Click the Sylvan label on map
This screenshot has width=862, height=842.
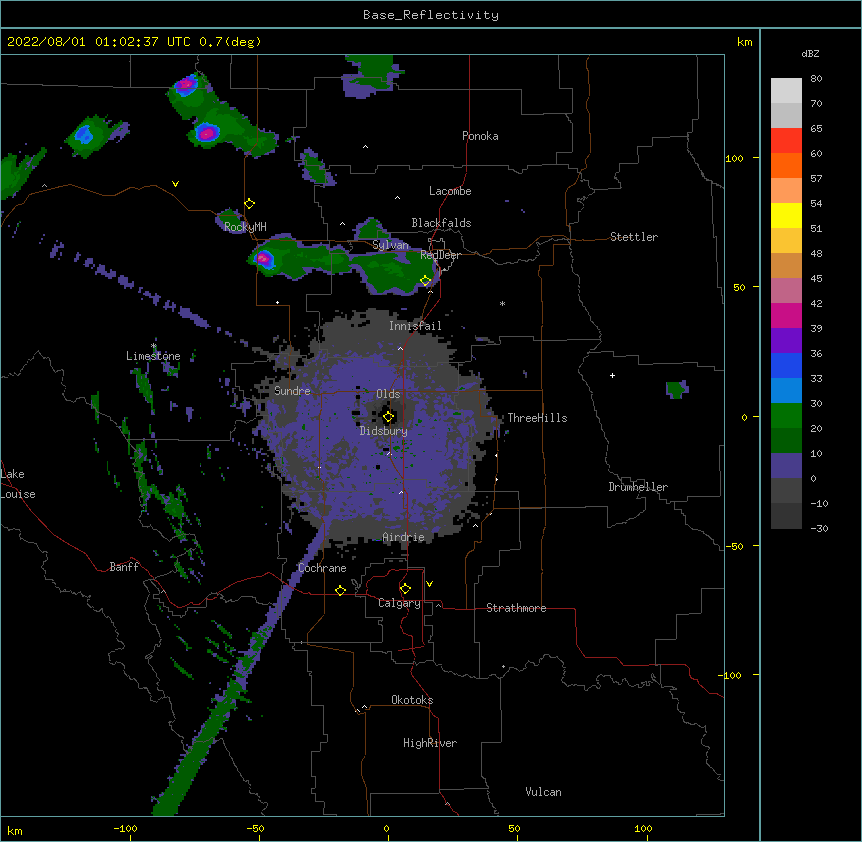390,245
